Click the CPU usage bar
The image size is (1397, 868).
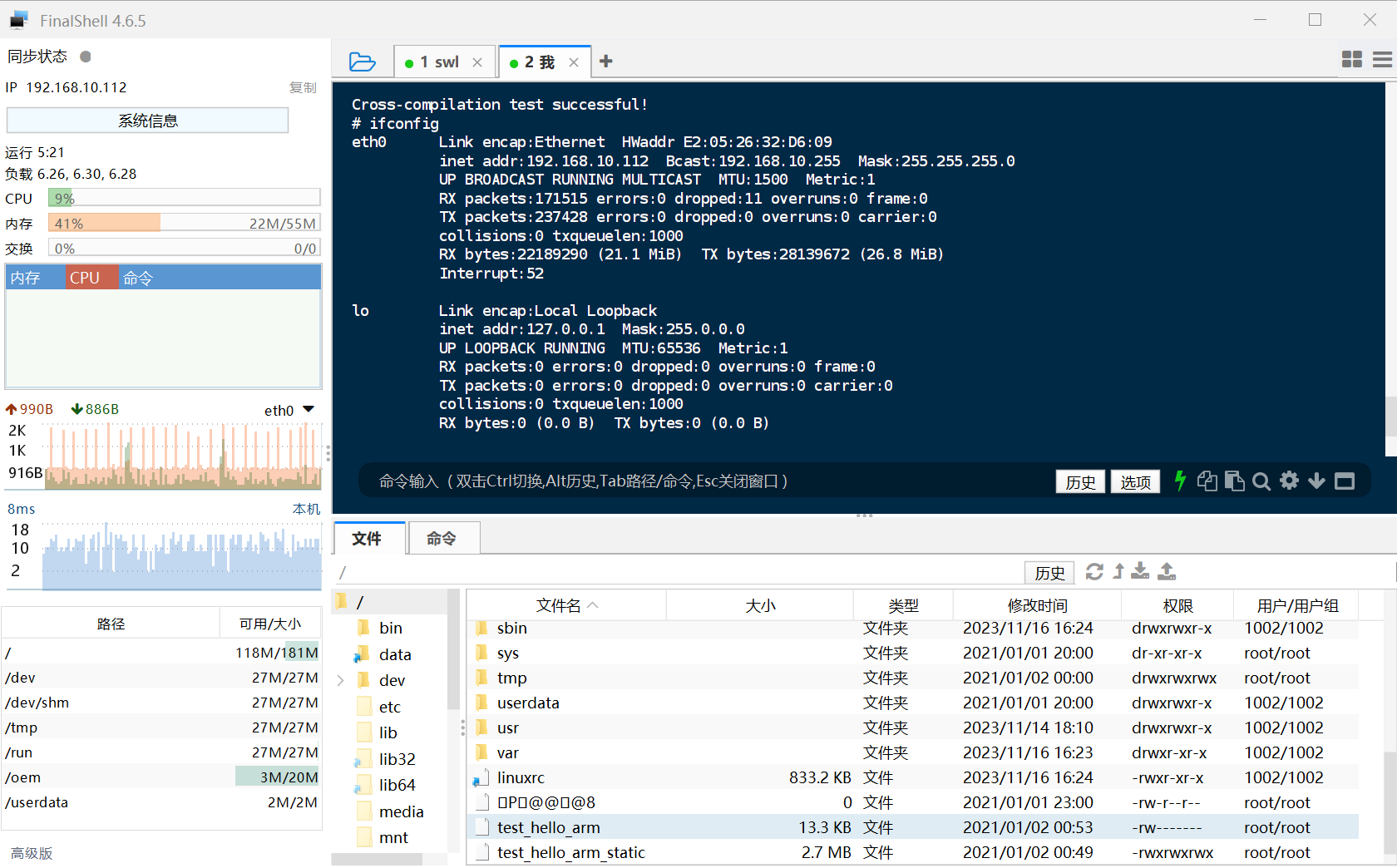point(184,198)
